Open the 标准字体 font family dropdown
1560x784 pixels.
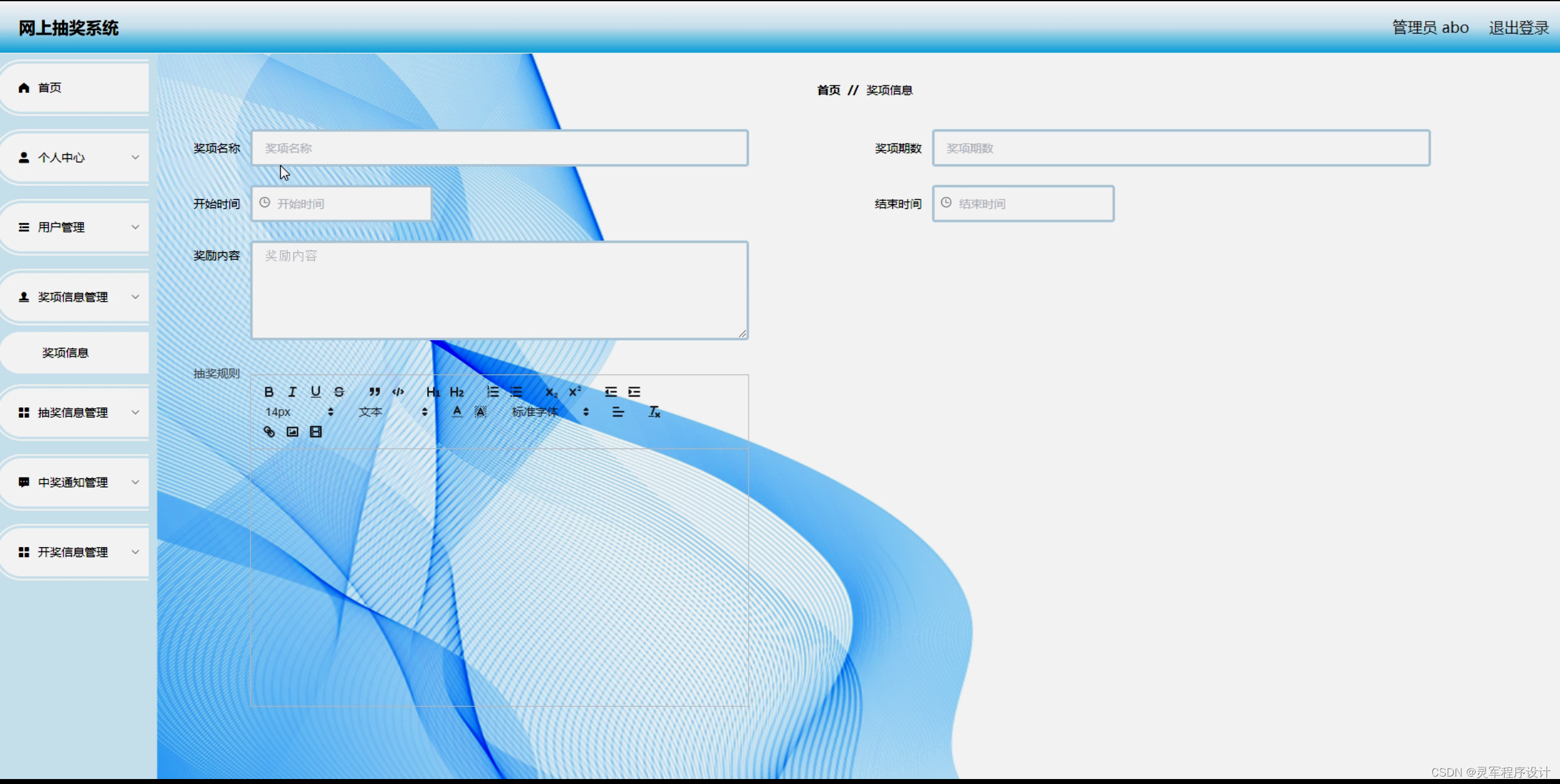pos(550,412)
